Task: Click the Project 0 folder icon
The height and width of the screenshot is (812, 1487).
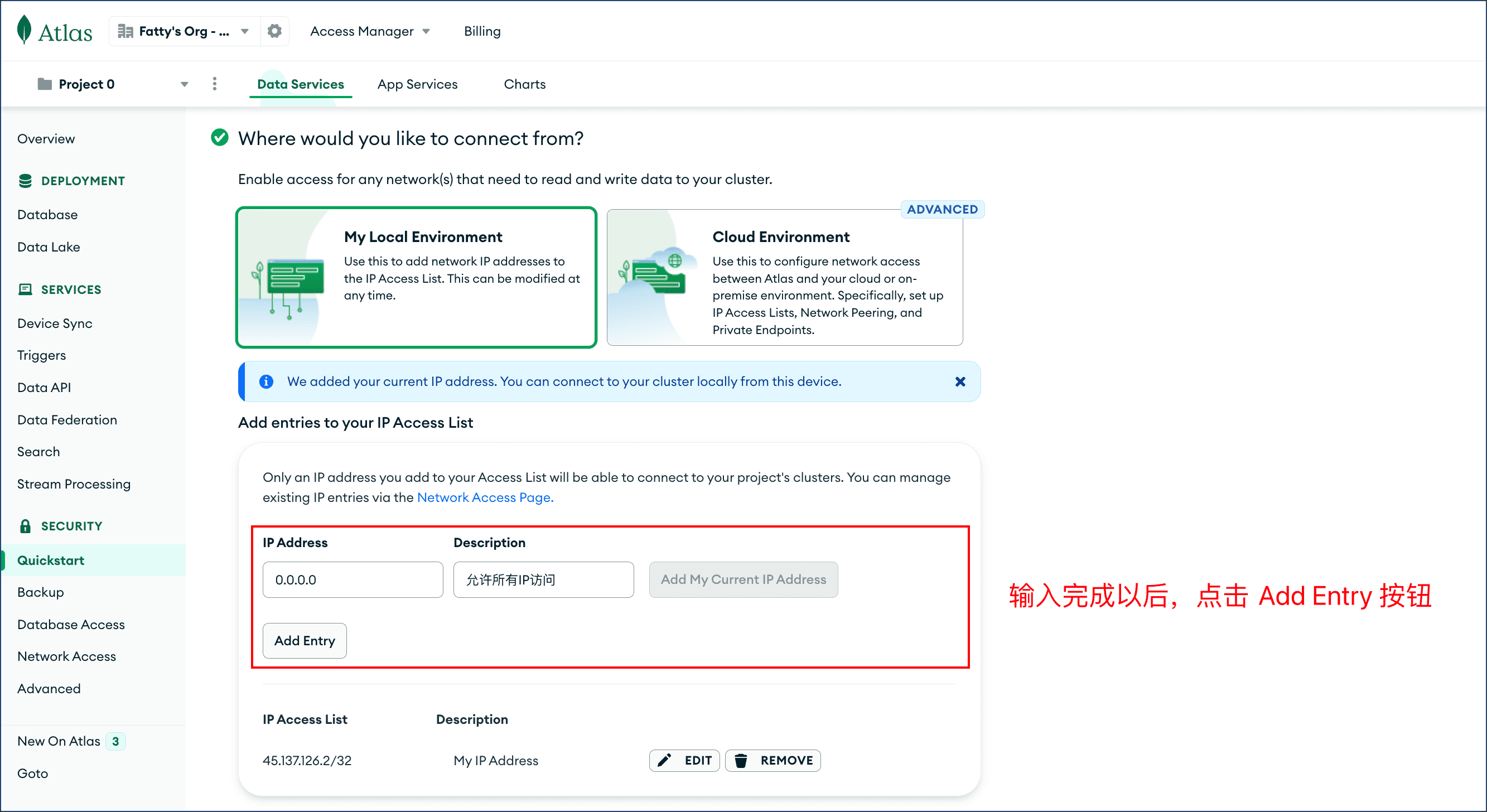Action: (x=45, y=84)
